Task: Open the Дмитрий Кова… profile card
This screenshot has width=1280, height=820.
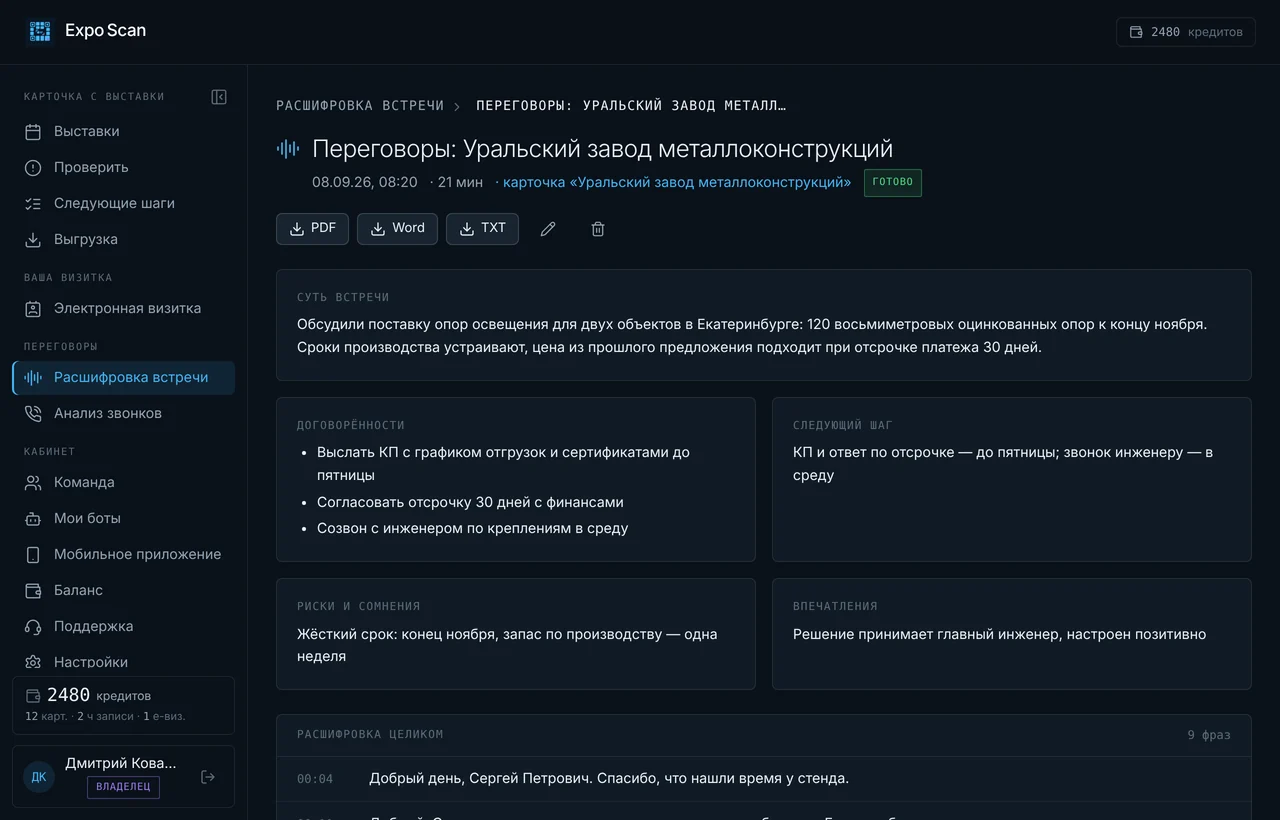Action: point(124,776)
